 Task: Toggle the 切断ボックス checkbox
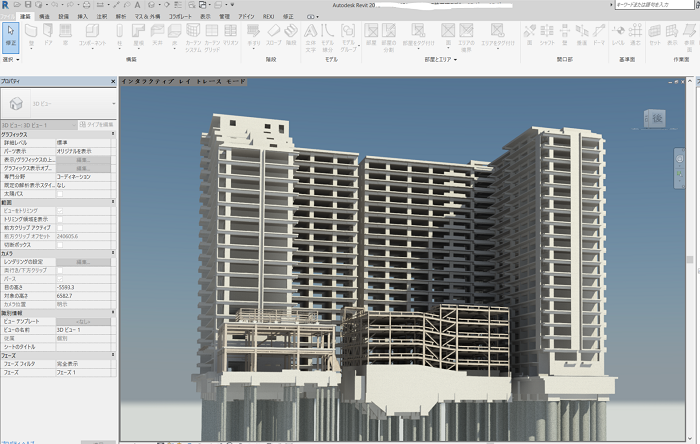pyautogui.click(x=59, y=243)
